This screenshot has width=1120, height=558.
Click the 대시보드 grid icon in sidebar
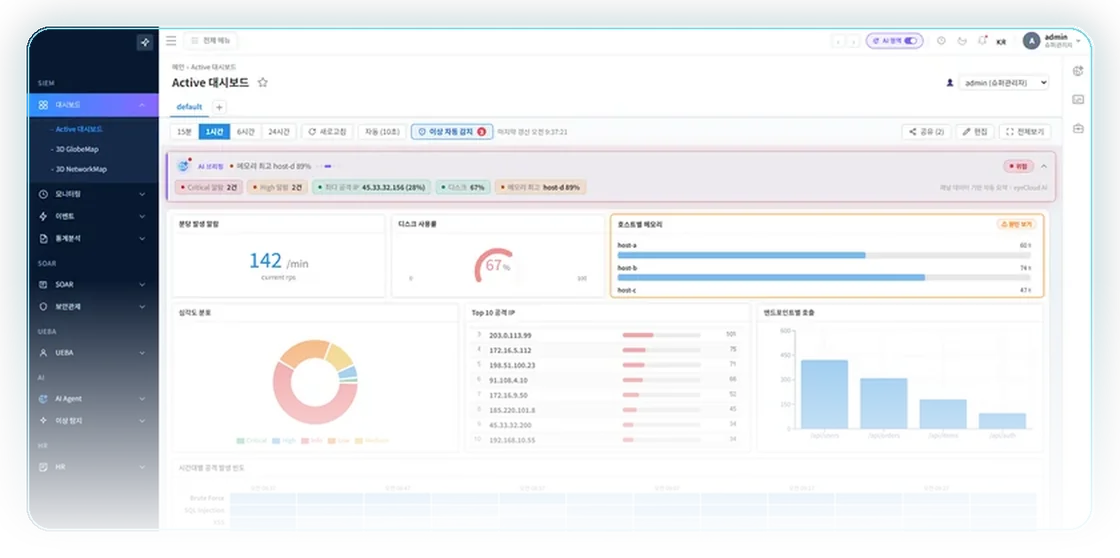click(x=44, y=105)
